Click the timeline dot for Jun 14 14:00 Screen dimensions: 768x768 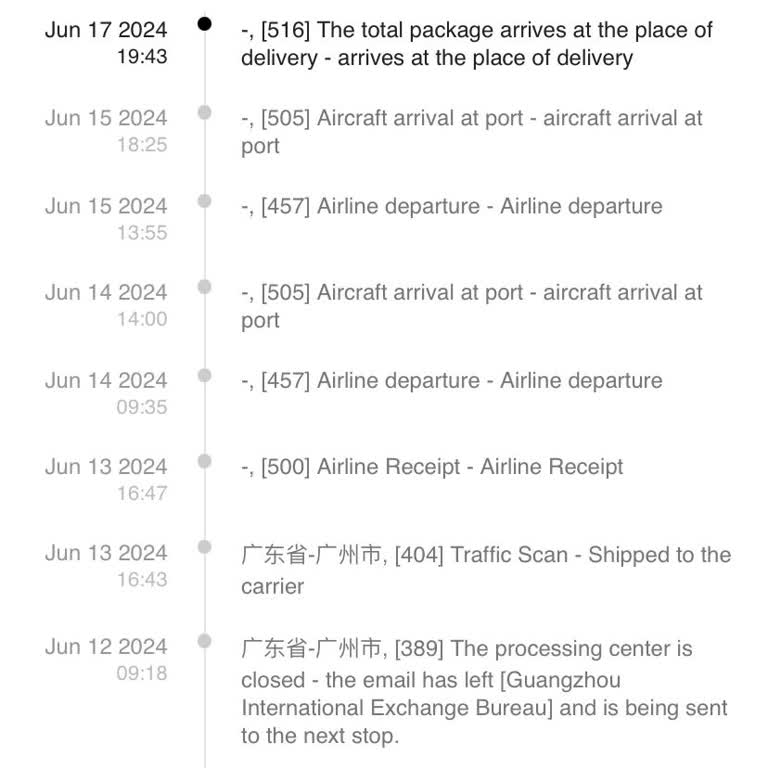[x=205, y=287]
